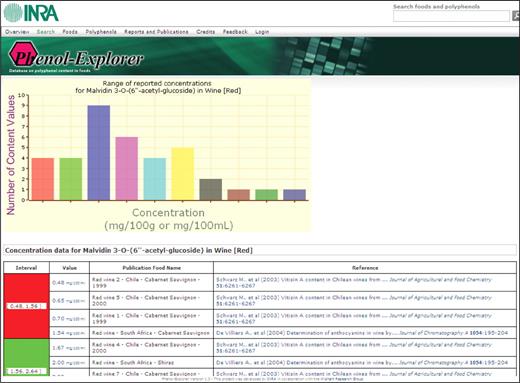Open the Schwarz reference link in the 1.67 row

click(354, 347)
